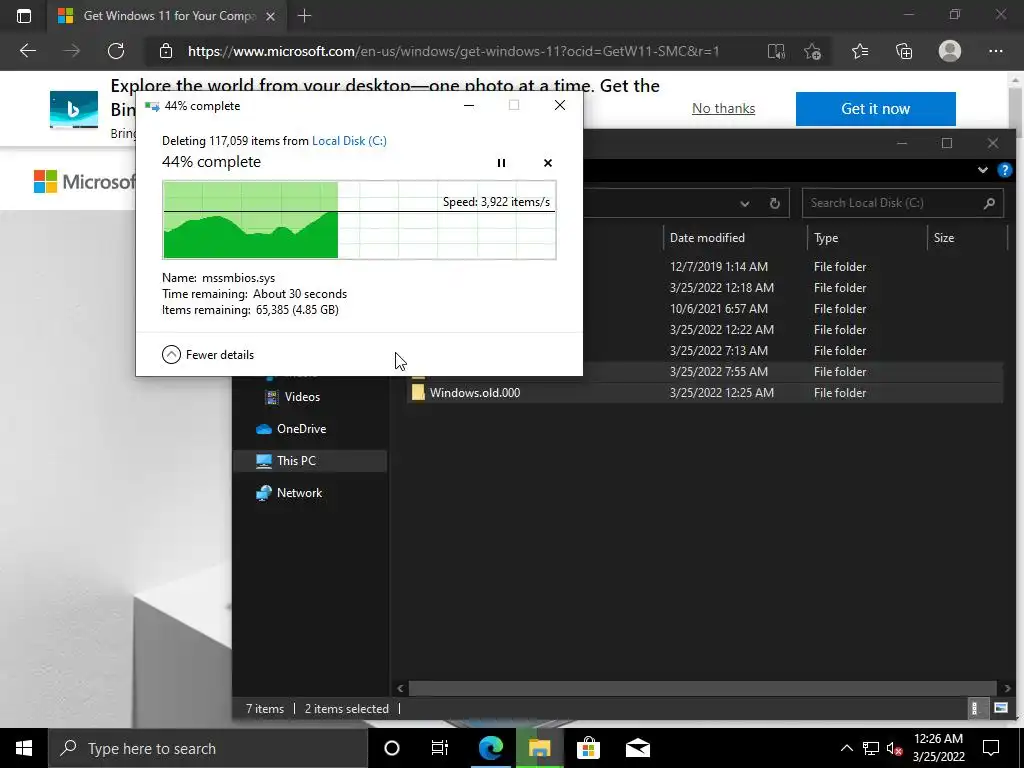Viewport: 1024px width, 768px height.
Task: Click the Bing logo thumbnail
Action: click(74, 109)
